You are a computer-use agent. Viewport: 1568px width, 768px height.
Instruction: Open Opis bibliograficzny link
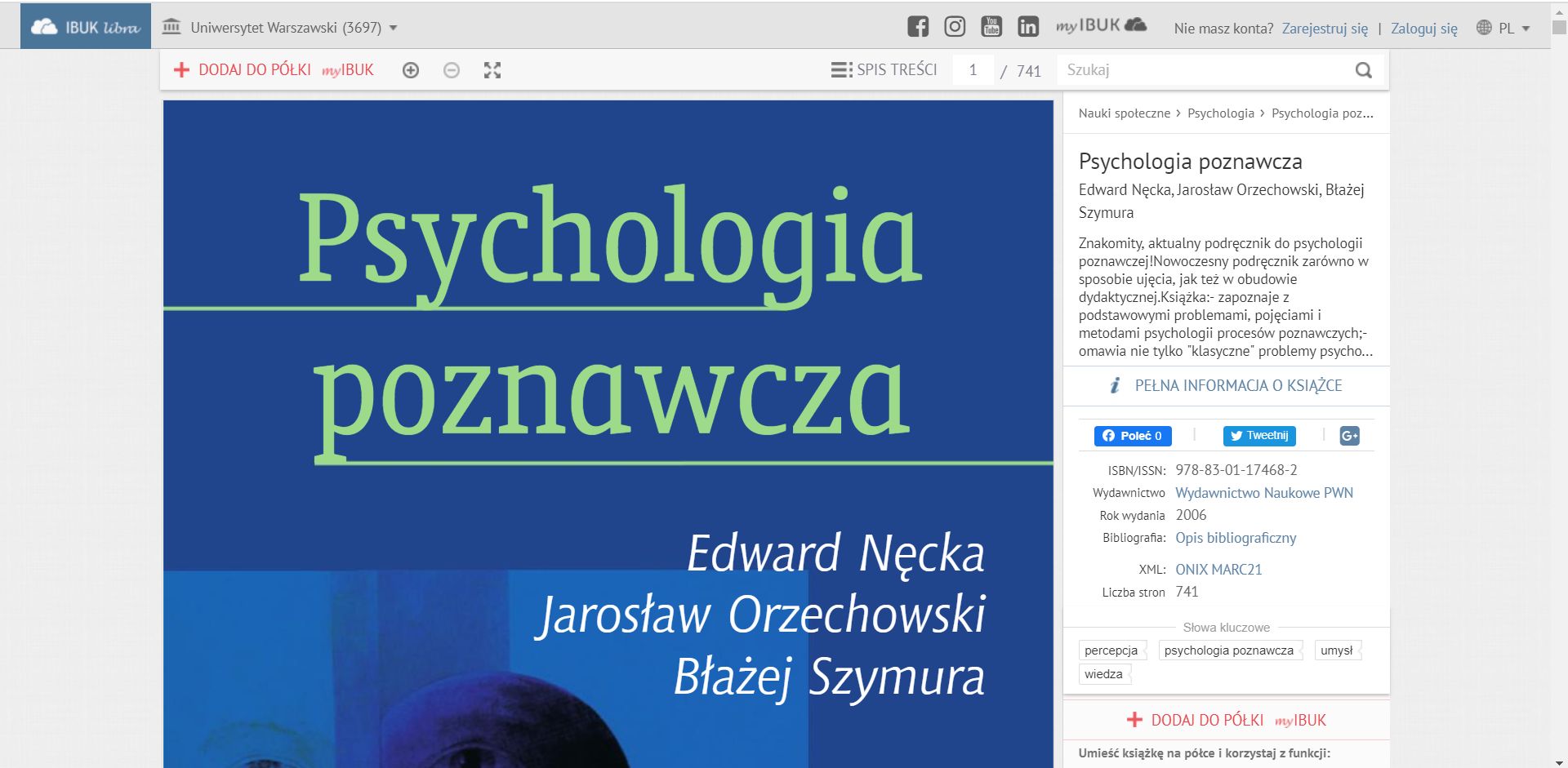(1236, 538)
